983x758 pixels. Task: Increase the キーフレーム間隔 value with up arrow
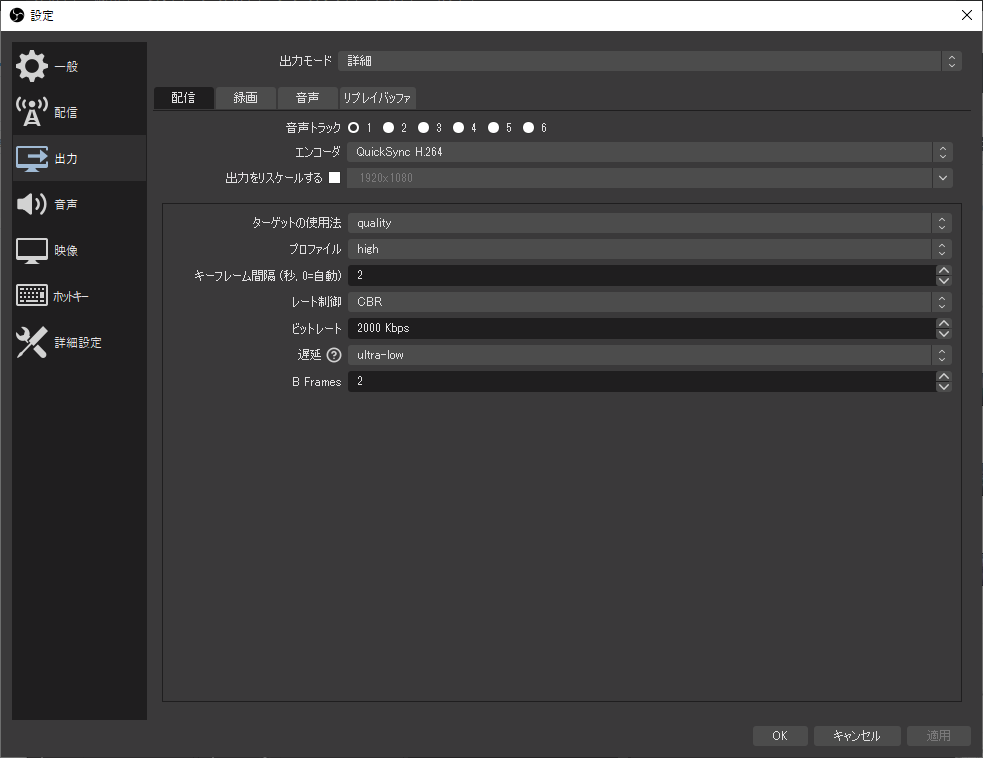pyautogui.click(x=944, y=270)
